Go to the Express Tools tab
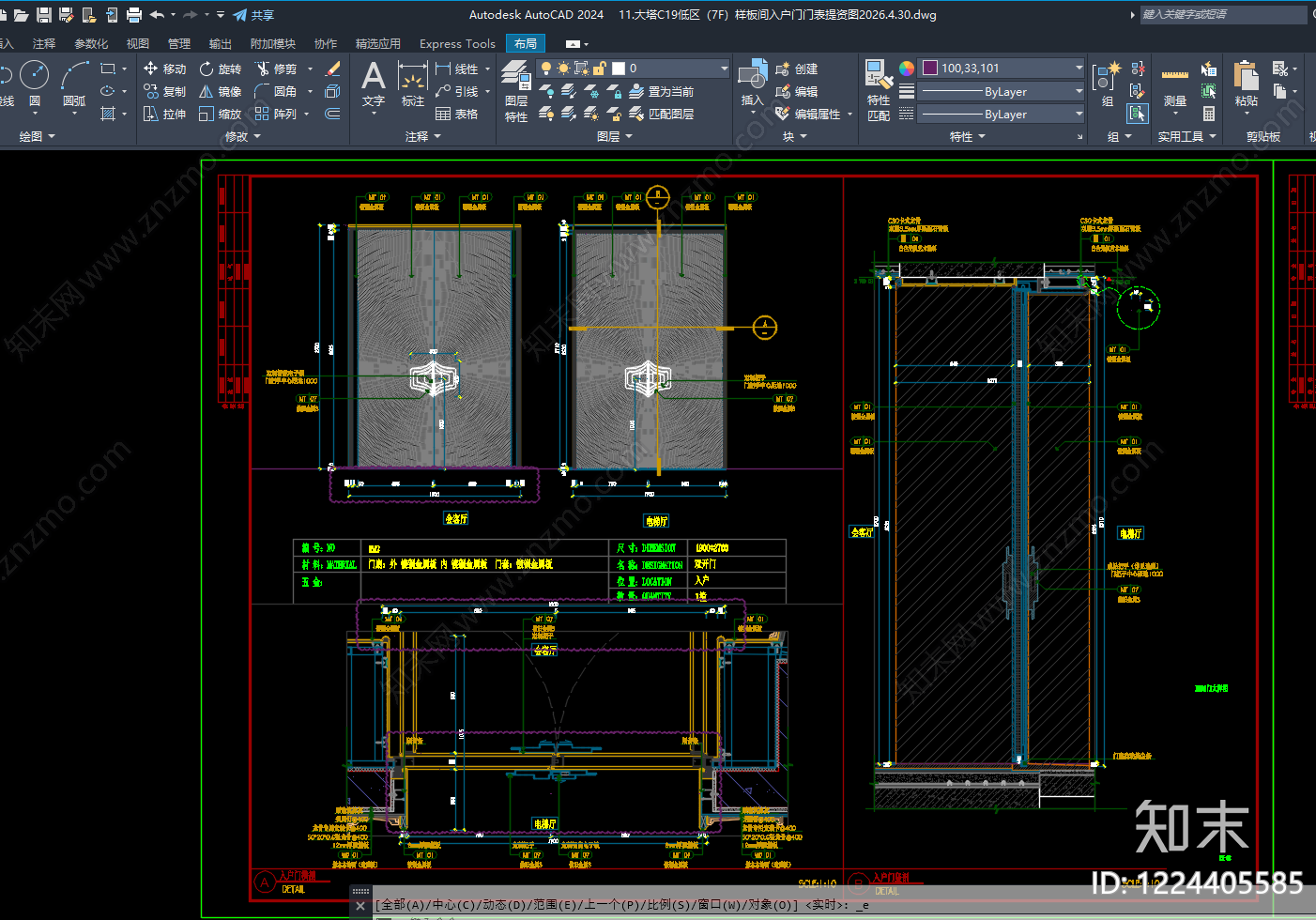The image size is (1316, 920). [x=457, y=43]
